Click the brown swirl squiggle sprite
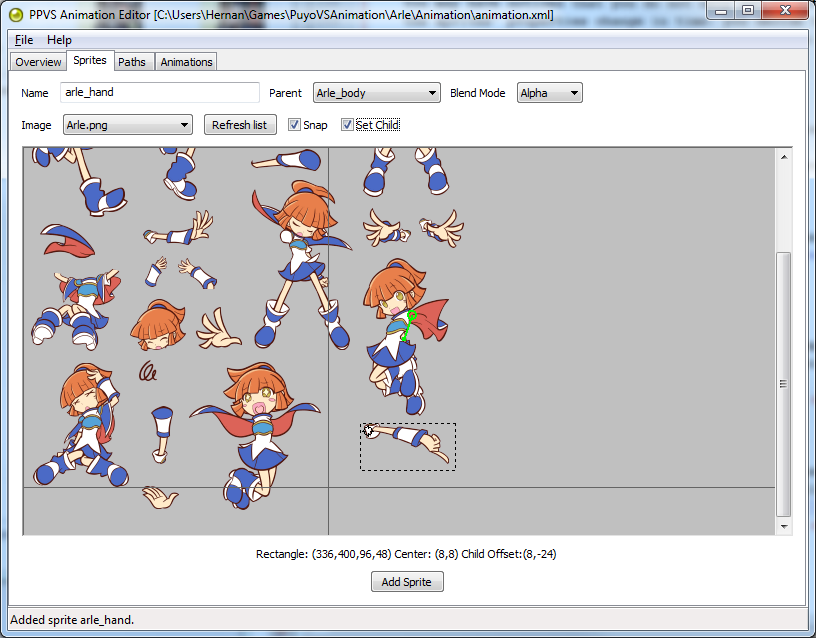 coord(148,371)
